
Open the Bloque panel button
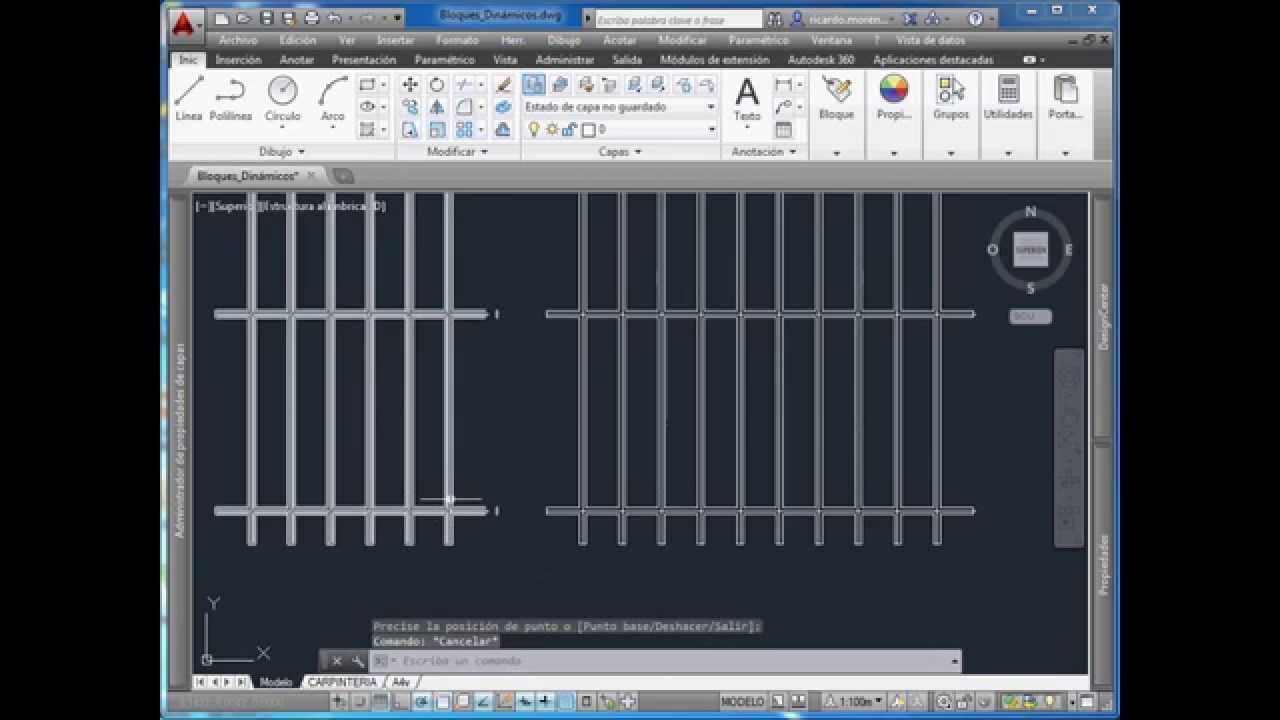tap(837, 100)
